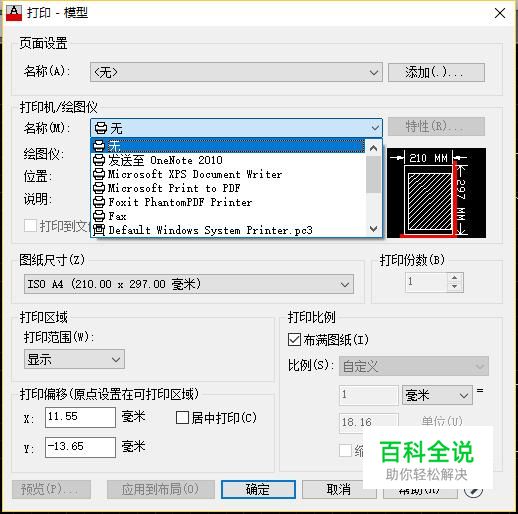This screenshot has width=518, height=514.
Task: Click plotter icon of Default Windows System Printer.pc3
Action: tap(99, 230)
